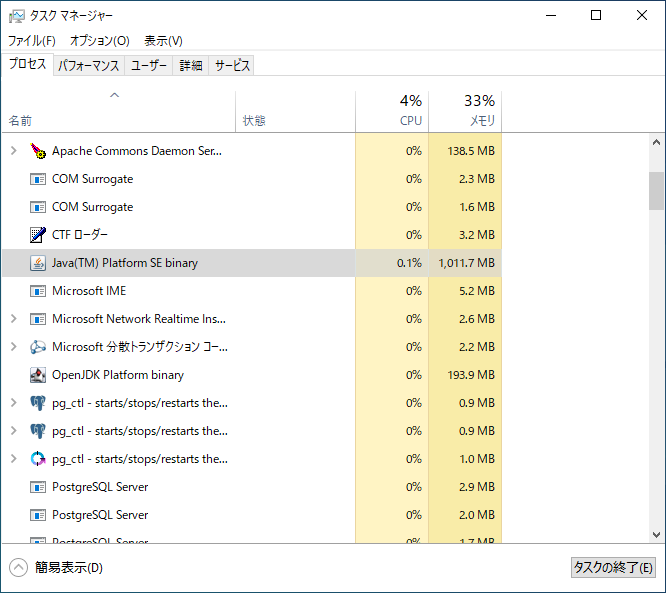Click the 193.9 MB memory value

(x=471, y=375)
